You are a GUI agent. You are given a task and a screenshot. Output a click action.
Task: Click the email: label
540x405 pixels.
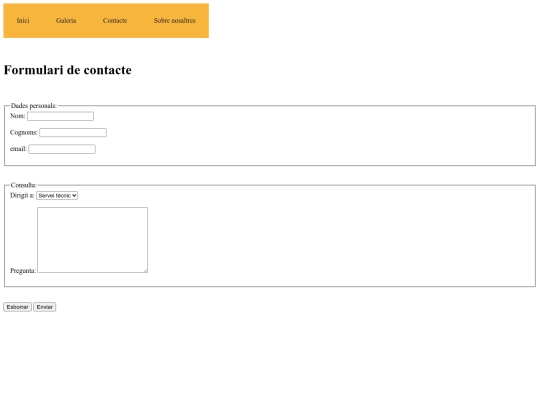(18, 149)
